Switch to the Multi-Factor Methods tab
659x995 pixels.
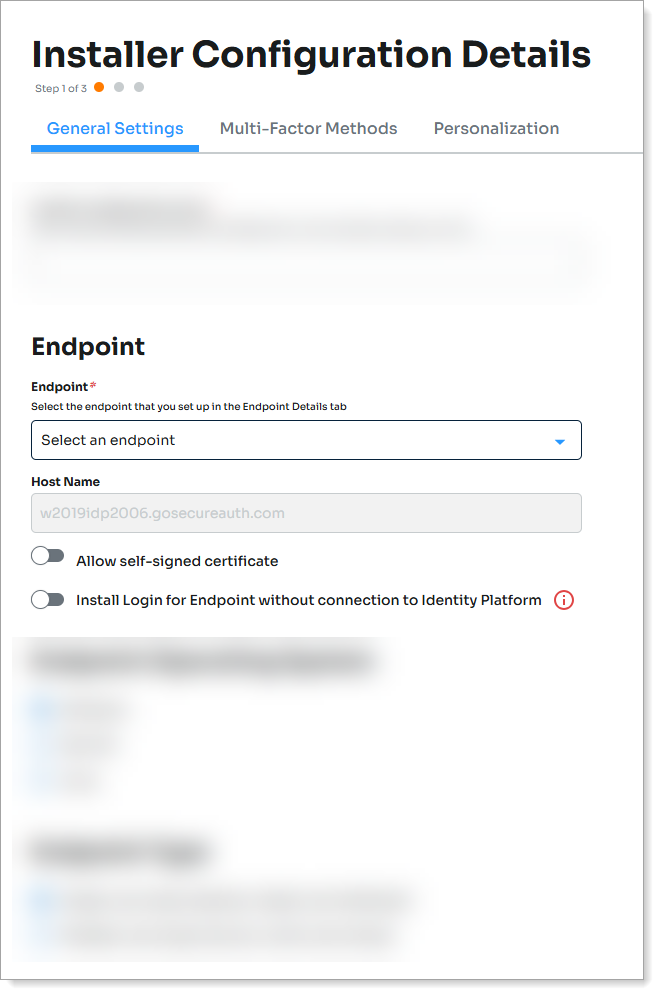point(308,128)
